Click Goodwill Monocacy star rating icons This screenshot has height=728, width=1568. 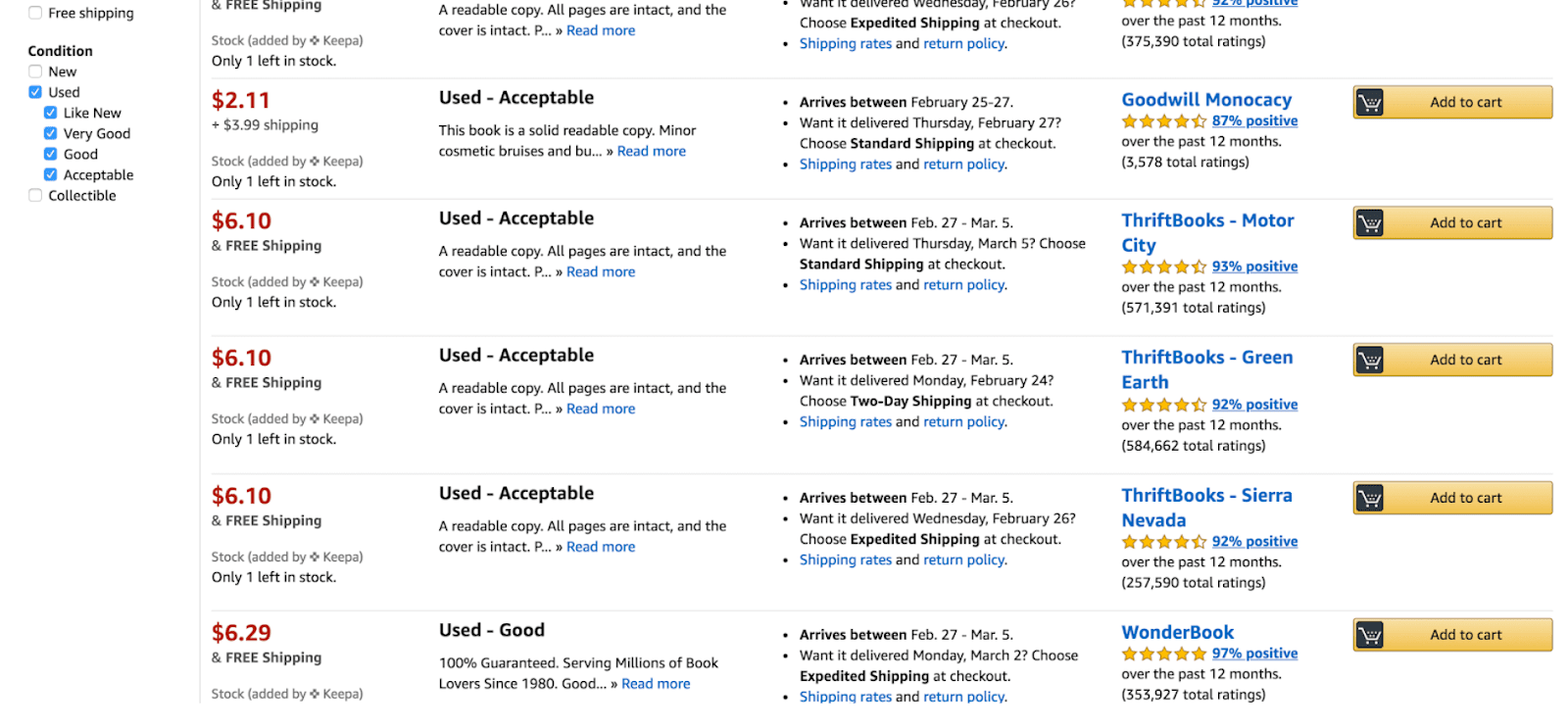pyautogui.click(x=1164, y=121)
